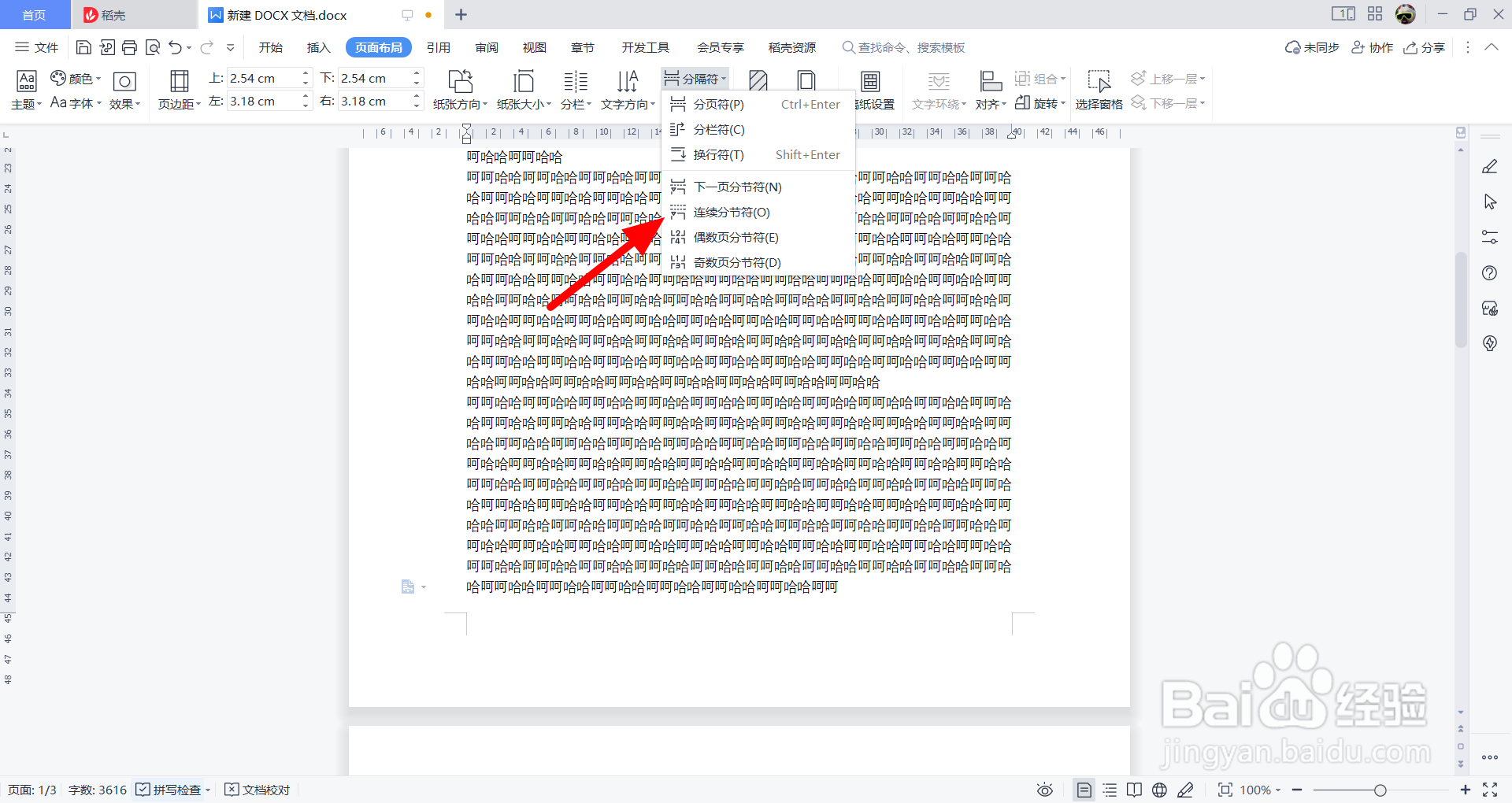Image resolution: width=1512 pixels, height=803 pixels.
Task: Click the Print Preview icon
Action: pyautogui.click(x=153, y=48)
